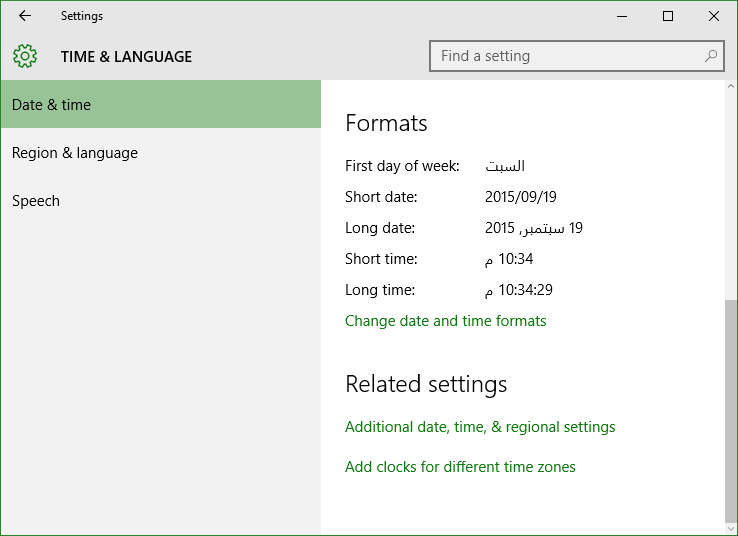Click the Formats section heading

(386, 123)
